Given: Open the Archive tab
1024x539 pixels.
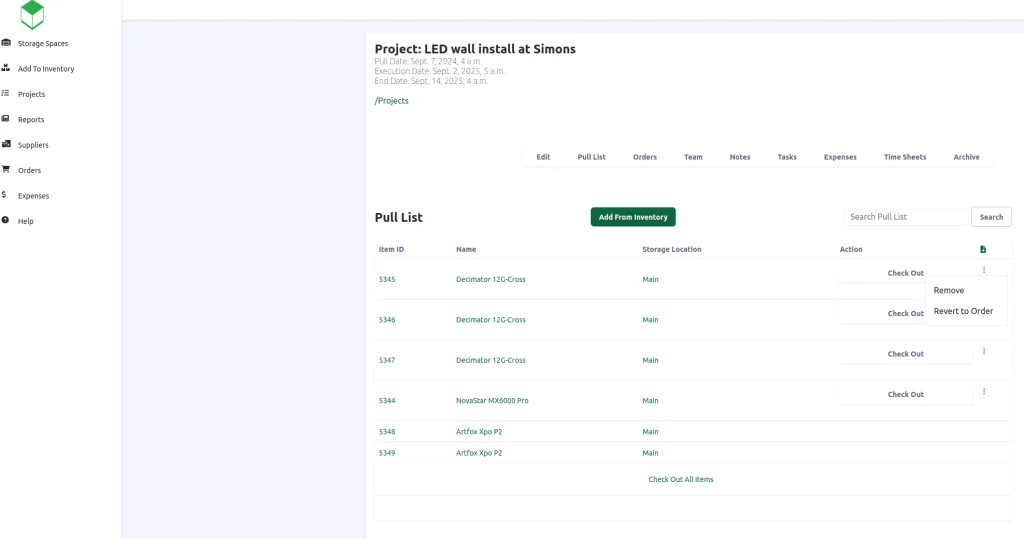Looking at the screenshot, I should (966, 157).
